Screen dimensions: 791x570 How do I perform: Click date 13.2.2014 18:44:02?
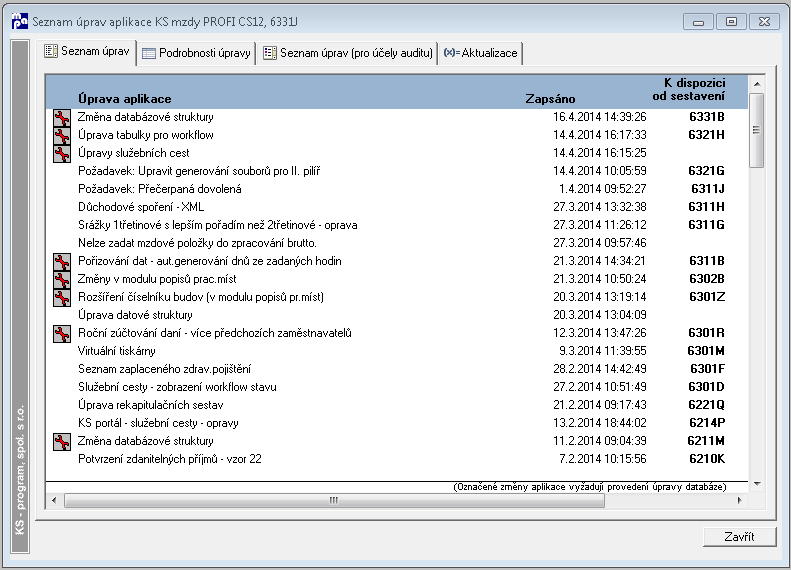click(599, 423)
